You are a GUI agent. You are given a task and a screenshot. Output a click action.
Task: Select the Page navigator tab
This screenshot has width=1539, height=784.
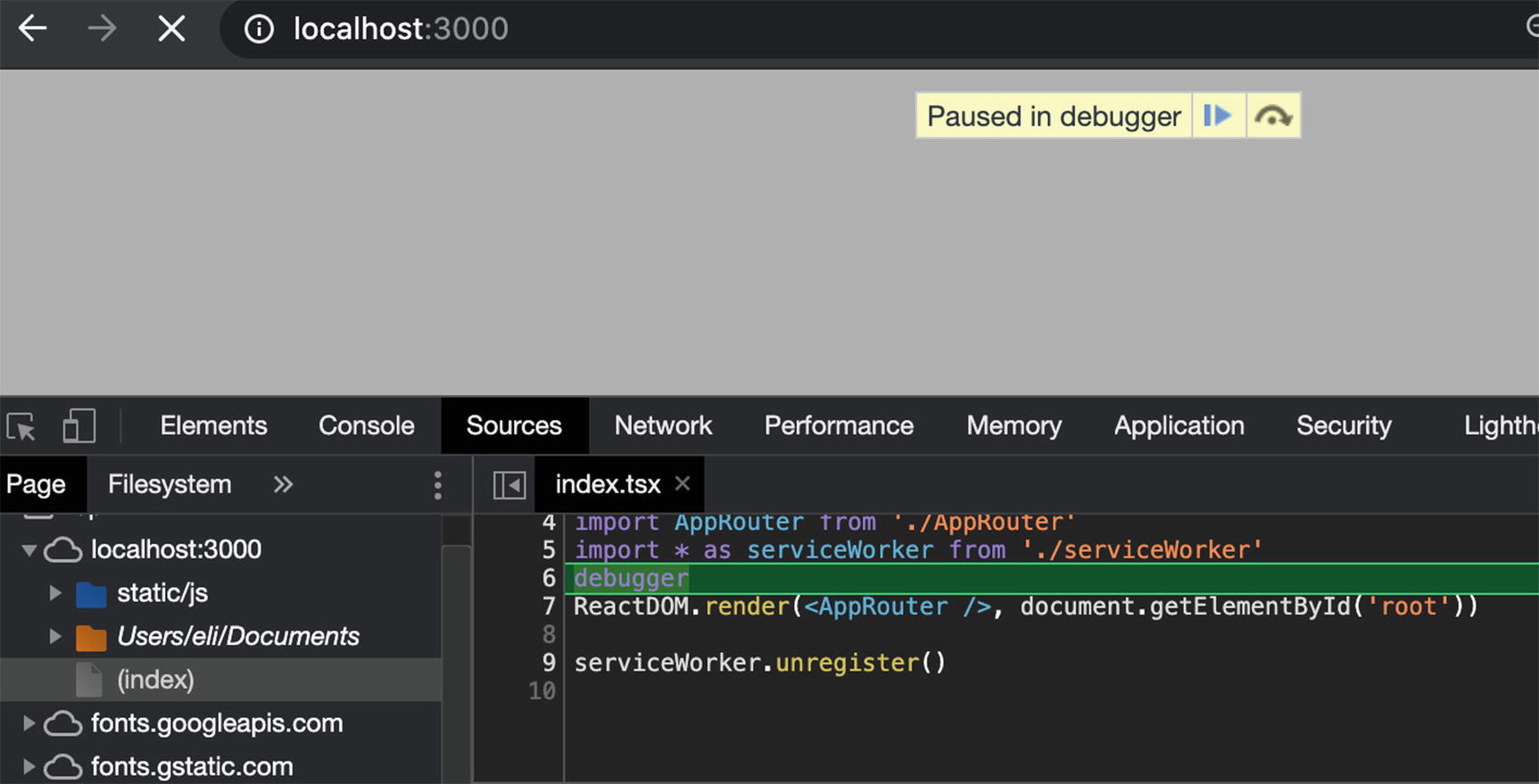pos(36,484)
